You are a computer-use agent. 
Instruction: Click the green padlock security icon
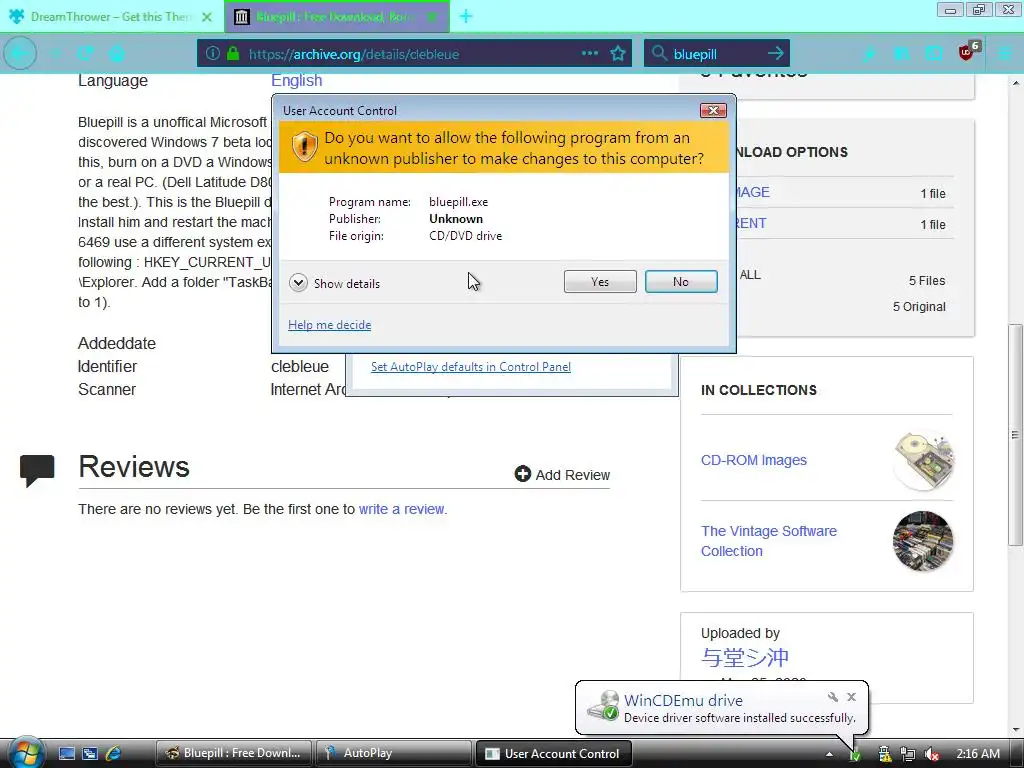pos(232,53)
